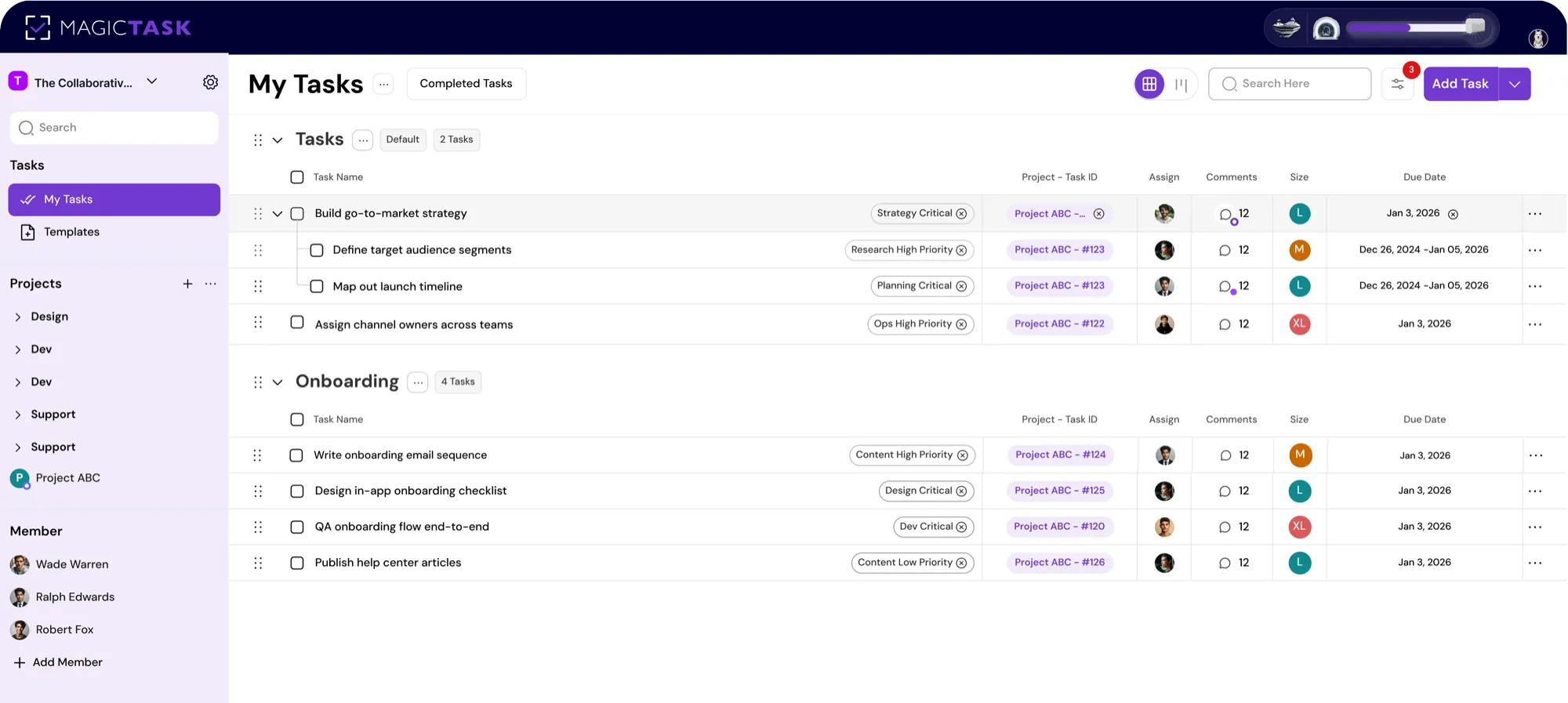The image size is (1568, 703).
Task: Collapse subtasks of Build go-to-market strategy
Action: [278, 214]
